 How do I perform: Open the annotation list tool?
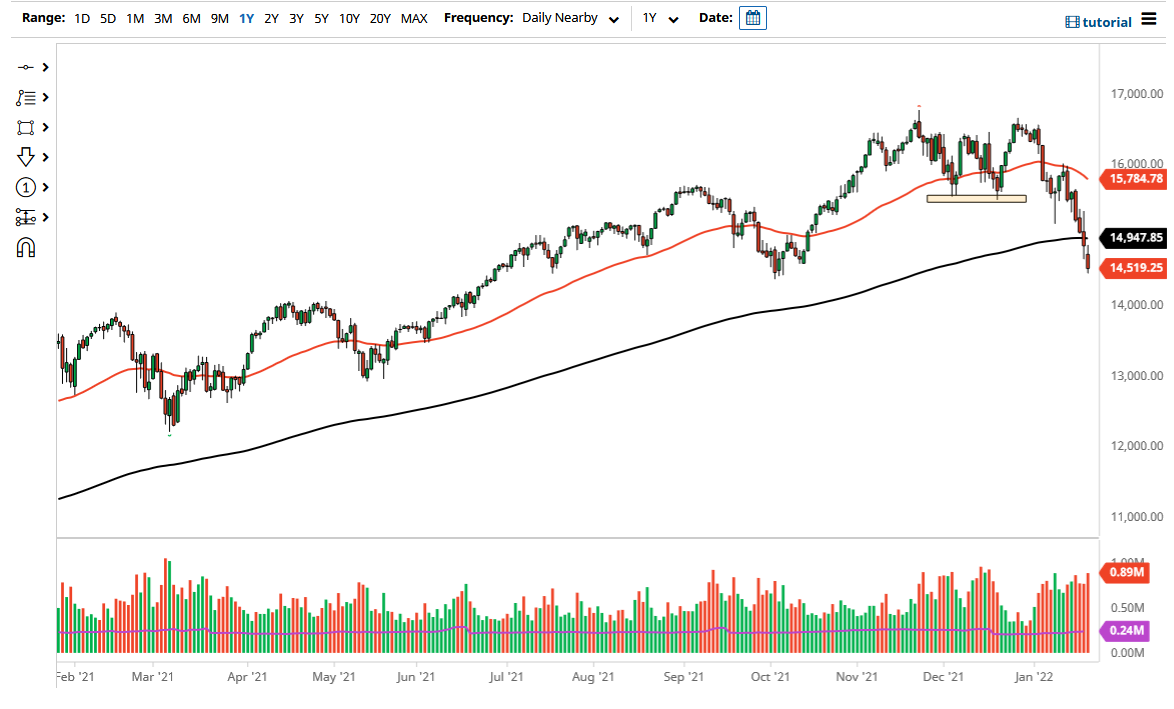(27, 97)
